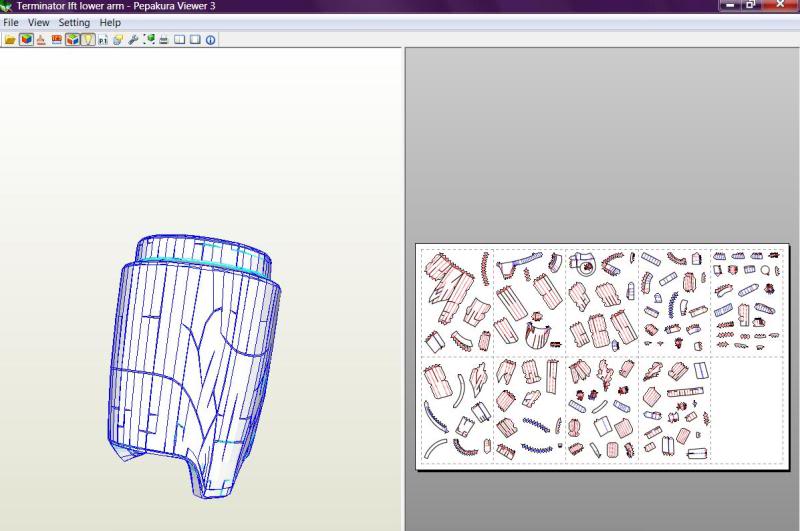Open settings with the wrench icon
Image resolution: width=800 pixels, height=531 pixels.
pos(133,40)
